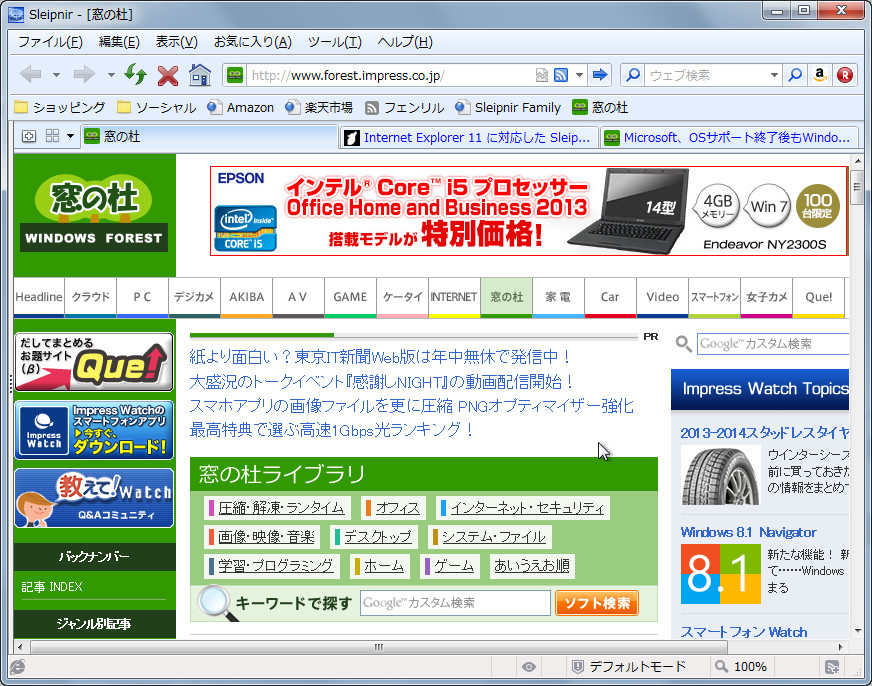
Task: Click the Amazon search icon in the toolbar
Action: click(821, 75)
